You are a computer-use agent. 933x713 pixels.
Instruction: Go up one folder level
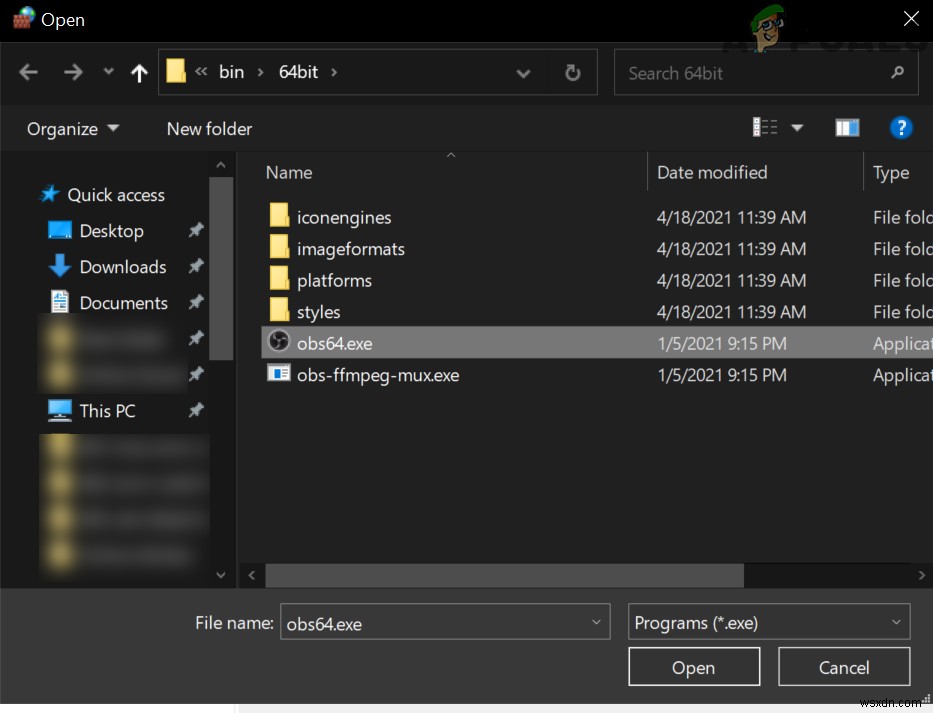(139, 71)
